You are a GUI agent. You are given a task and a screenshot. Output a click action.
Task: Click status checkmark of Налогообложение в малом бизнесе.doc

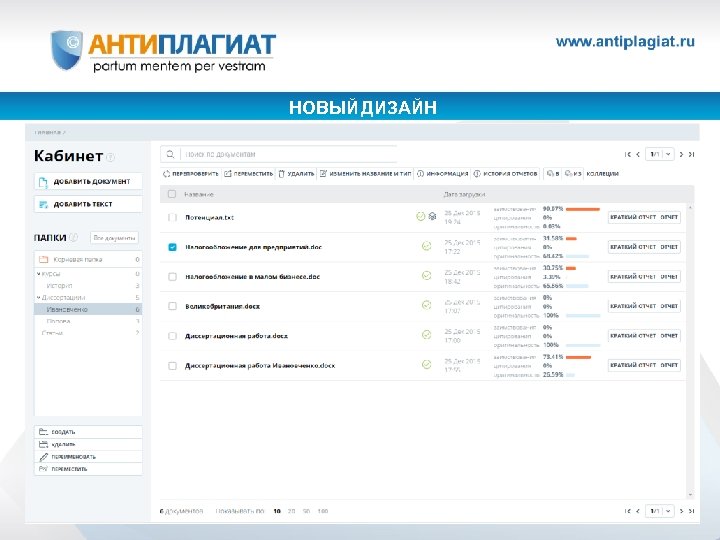click(427, 276)
